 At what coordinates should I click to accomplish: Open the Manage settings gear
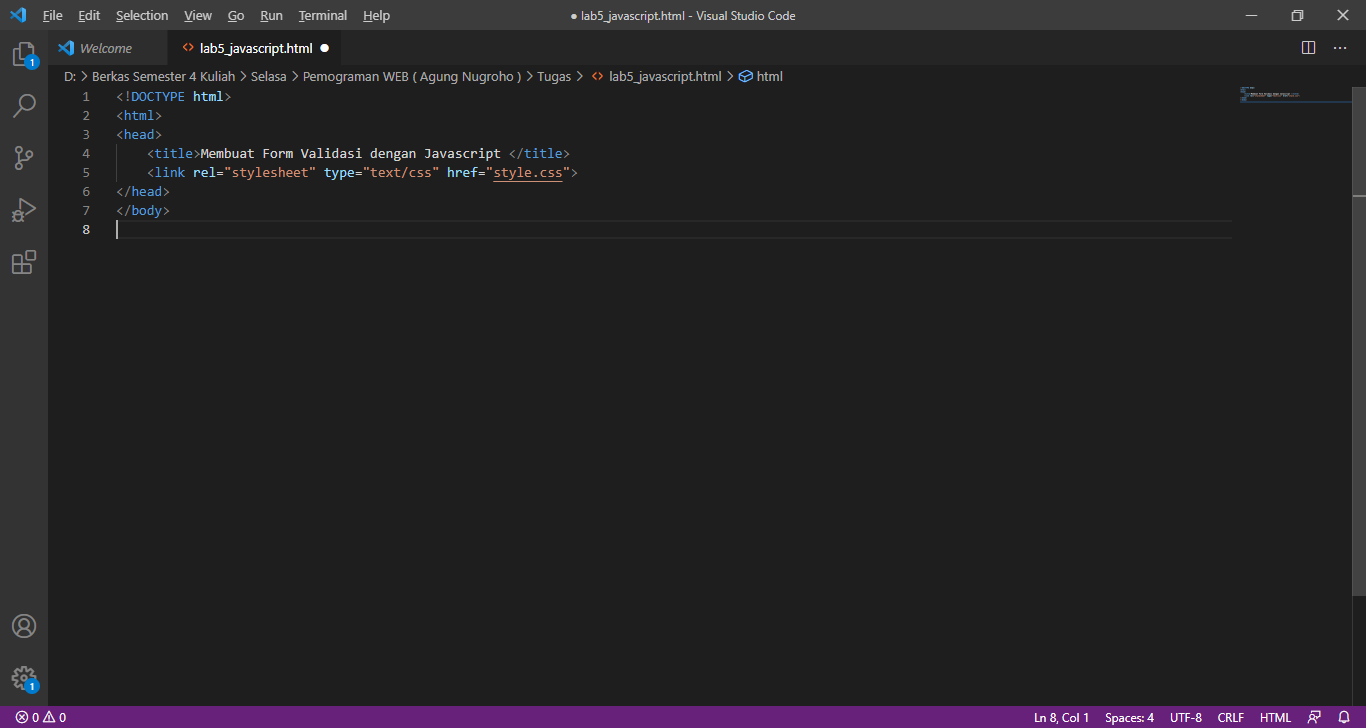[x=24, y=677]
